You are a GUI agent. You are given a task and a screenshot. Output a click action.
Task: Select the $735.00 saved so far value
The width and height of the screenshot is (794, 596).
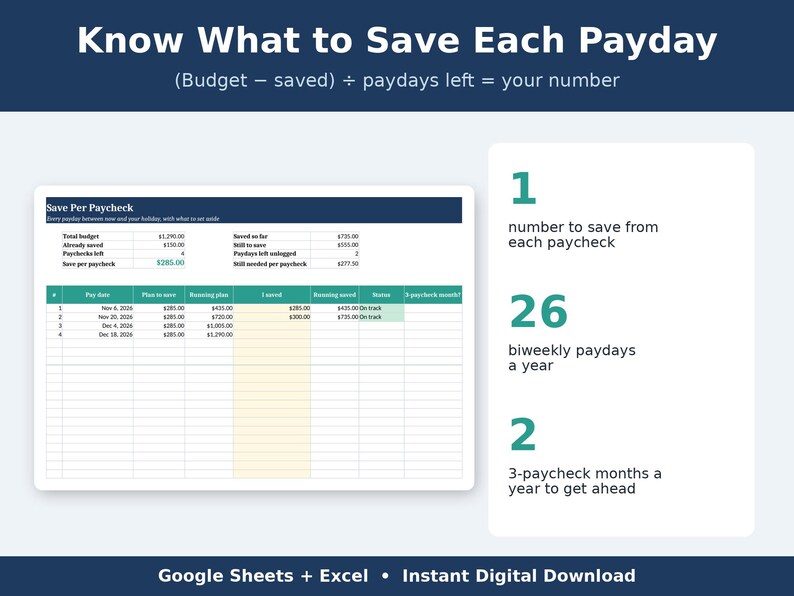pyautogui.click(x=335, y=236)
